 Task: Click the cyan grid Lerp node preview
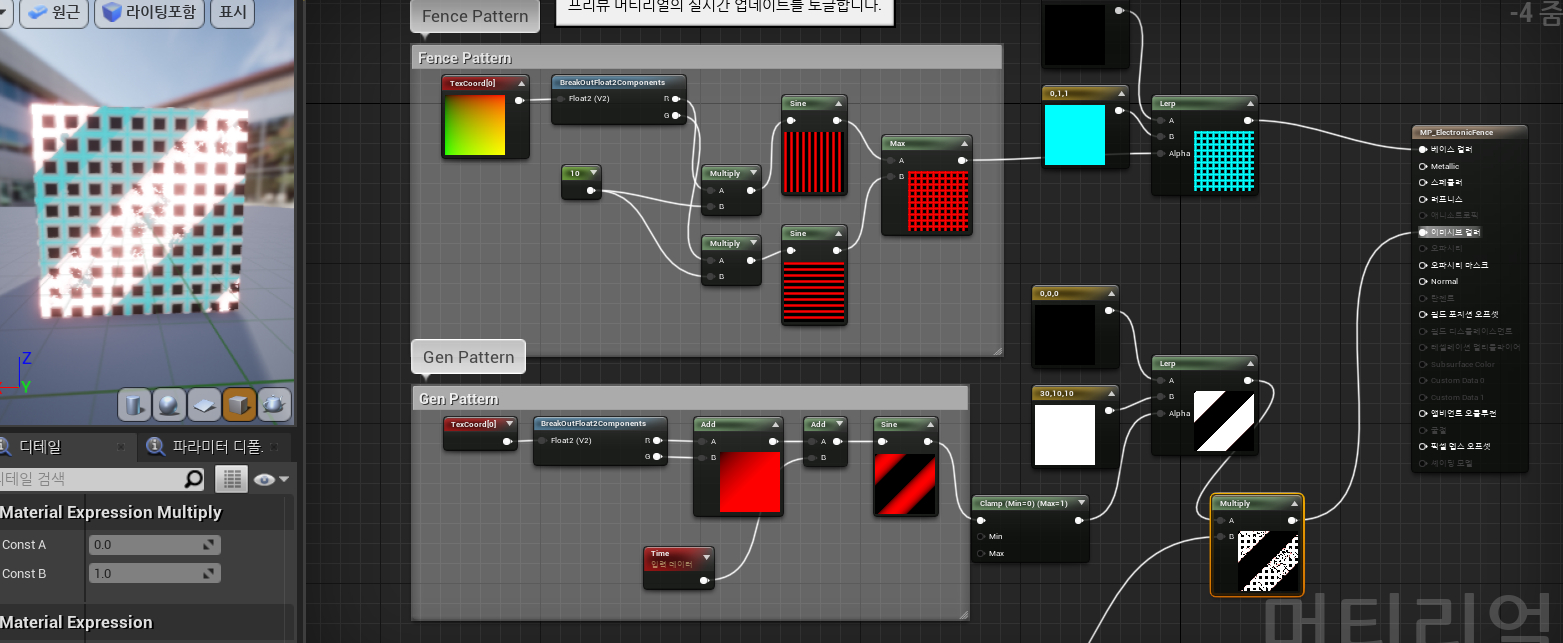click(x=1224, y=161)
